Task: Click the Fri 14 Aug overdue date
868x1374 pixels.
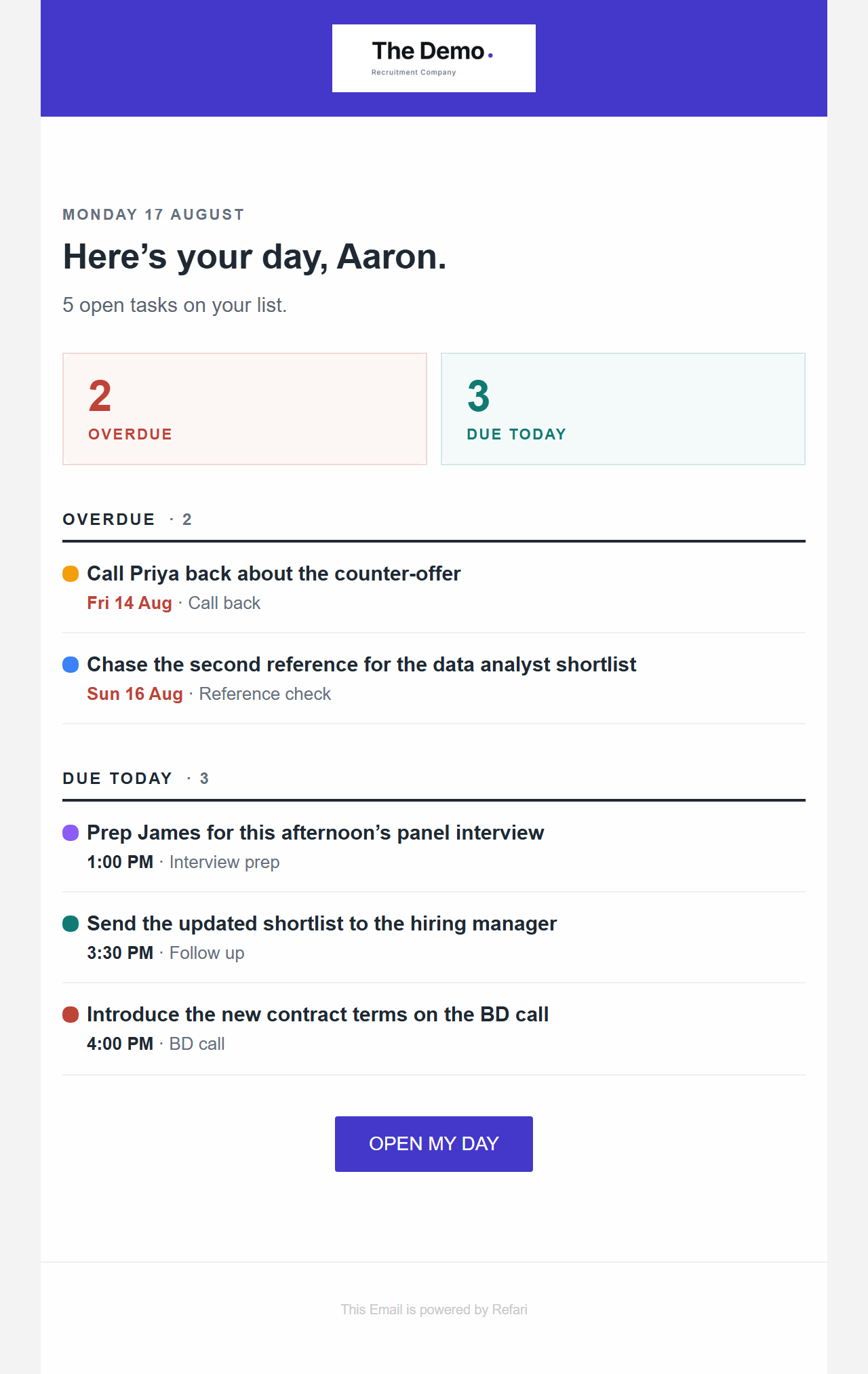Action: tap(130, 603)
